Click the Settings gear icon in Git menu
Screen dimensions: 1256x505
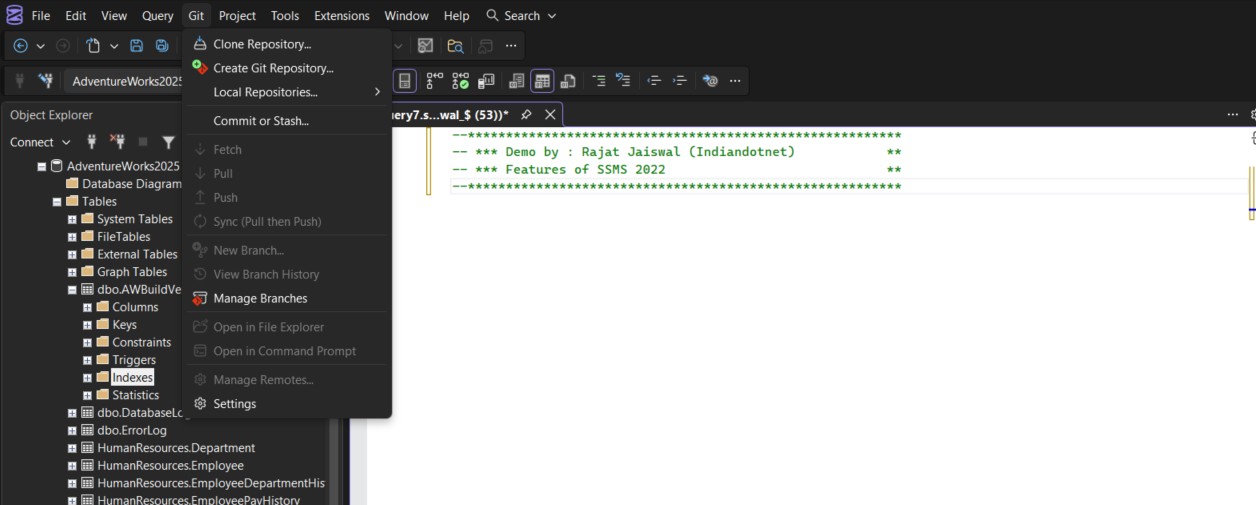(x=200, y=404)
